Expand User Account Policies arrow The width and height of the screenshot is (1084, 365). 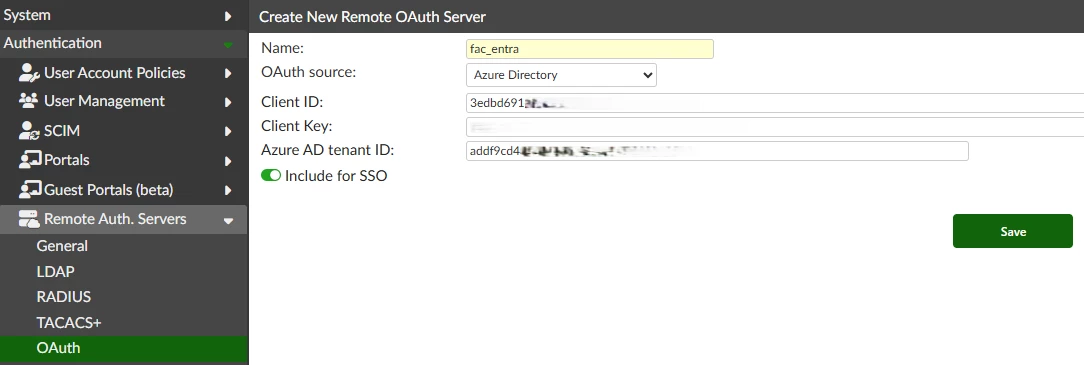coord(228,73)
